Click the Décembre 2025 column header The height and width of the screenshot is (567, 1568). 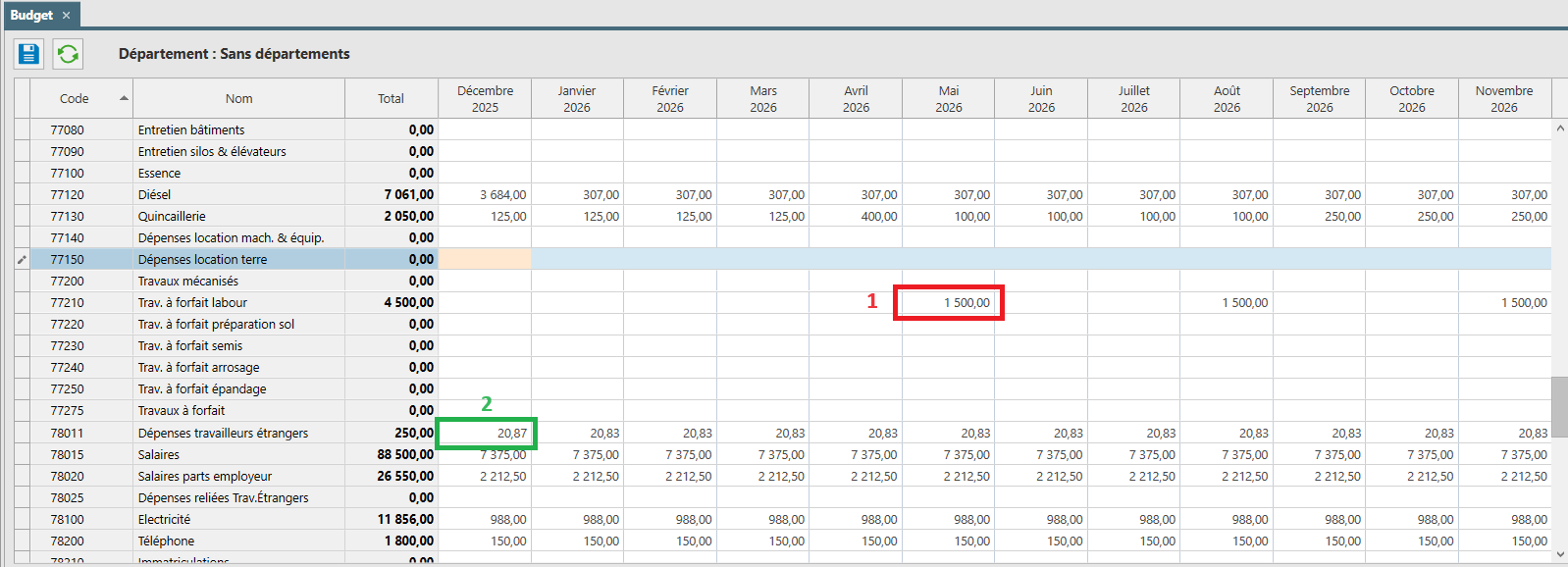point(485,98)
